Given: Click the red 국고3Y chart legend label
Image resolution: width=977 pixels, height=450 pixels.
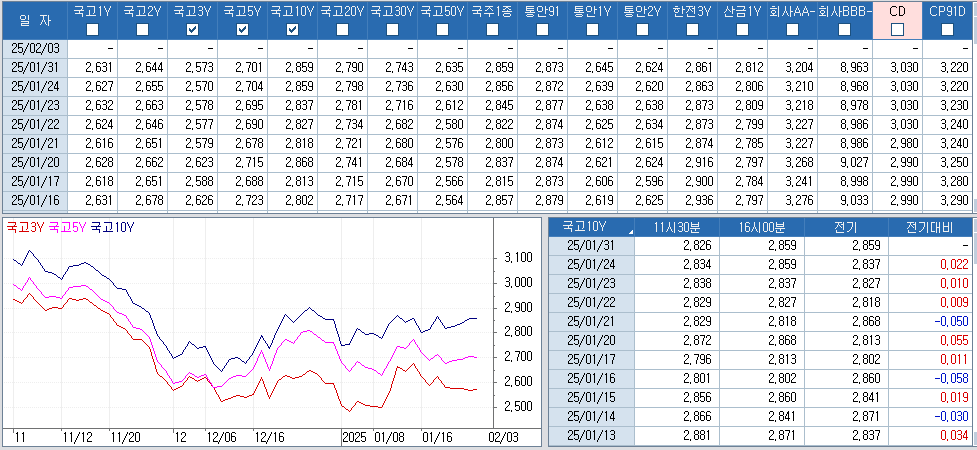Looking at the screenshot, I should 25,227.
